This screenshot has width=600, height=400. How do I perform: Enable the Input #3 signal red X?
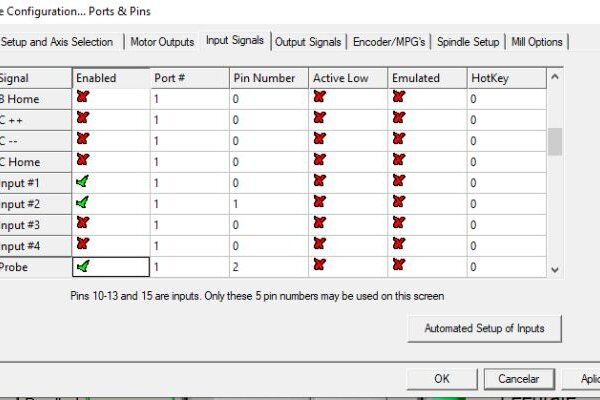pos(83,224)
